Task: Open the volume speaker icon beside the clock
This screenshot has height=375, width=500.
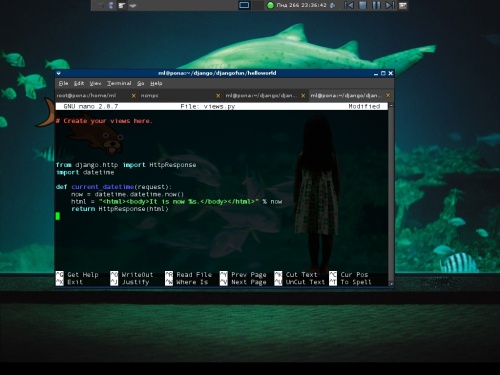Action: [333, 5]
